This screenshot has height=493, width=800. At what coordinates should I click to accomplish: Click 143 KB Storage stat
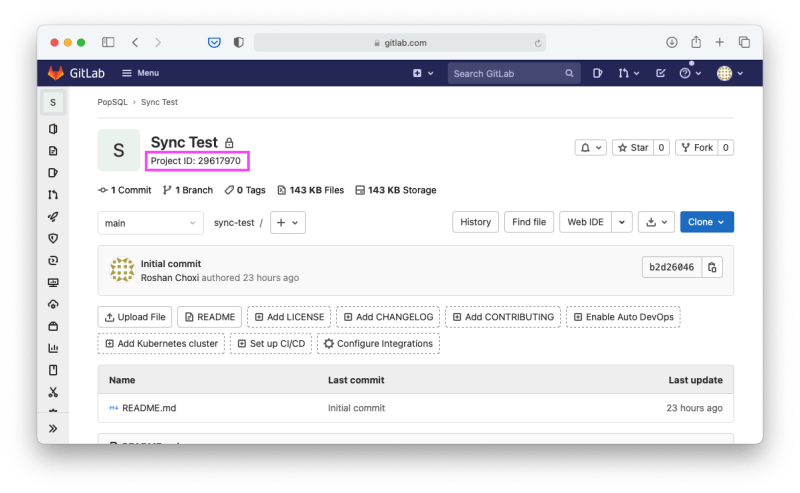(396, 190)
